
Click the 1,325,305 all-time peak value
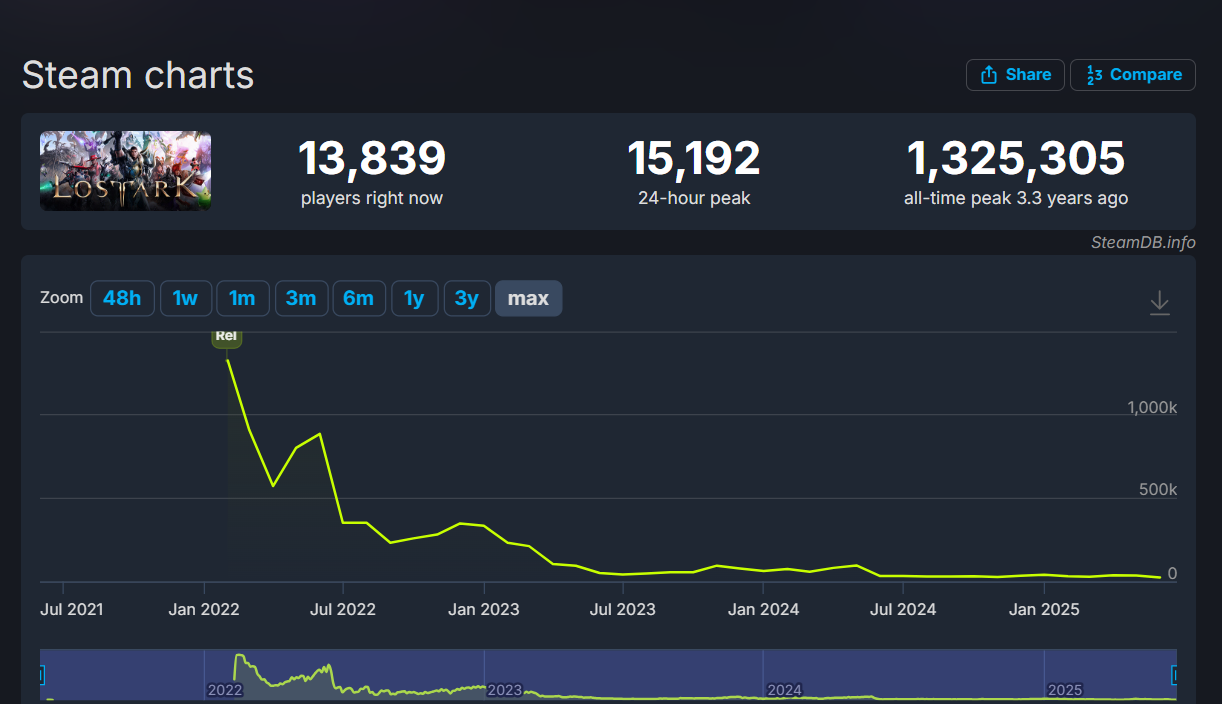1016,158
